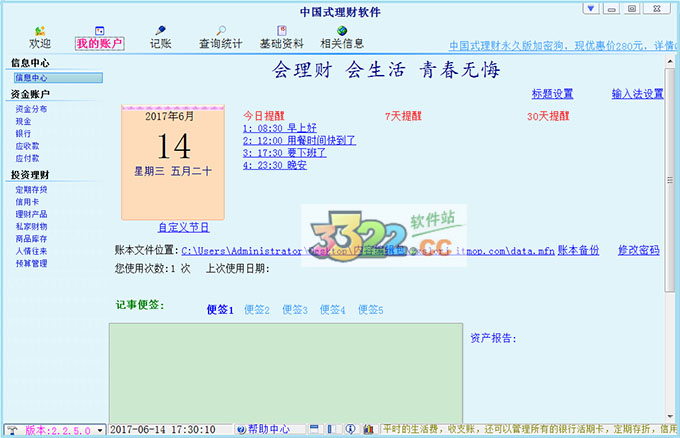Image resolution: width=680 pixels, height=438 pixels.
Task: Open 理财产品 in the sidebar
Action: point(31,214)
